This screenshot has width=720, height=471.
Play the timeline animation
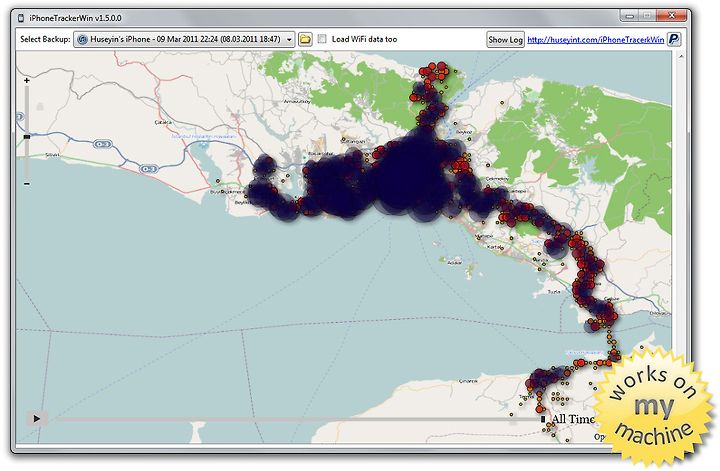tap(37, 418)
